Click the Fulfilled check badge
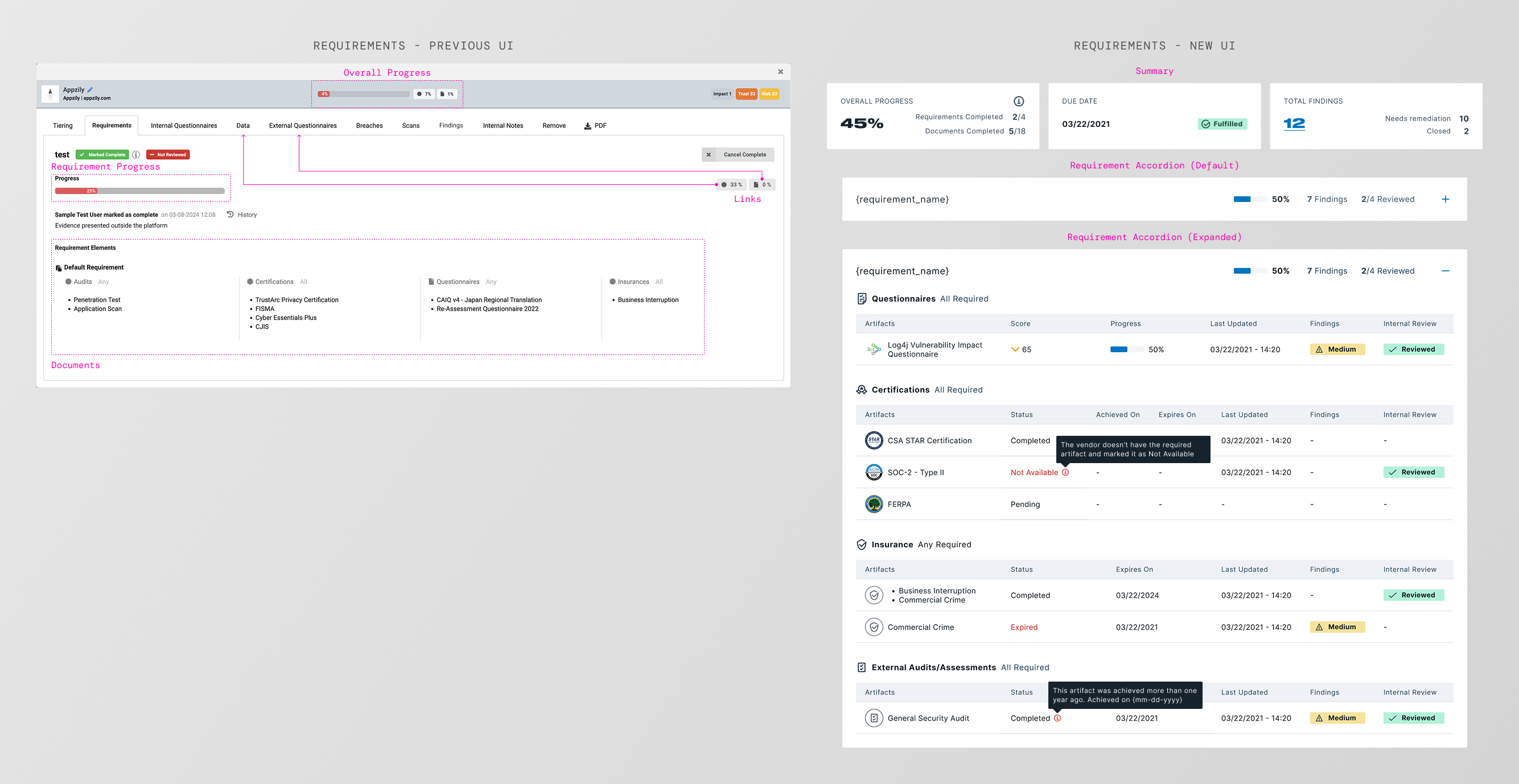 pyautogui.click(x=1222, y=124)
